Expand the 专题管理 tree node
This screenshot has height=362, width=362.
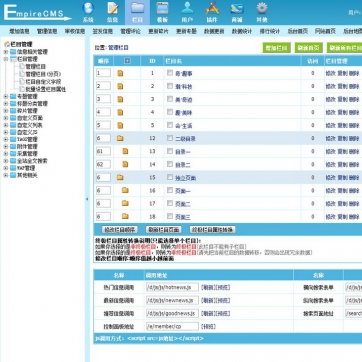(x=6, y=96)
